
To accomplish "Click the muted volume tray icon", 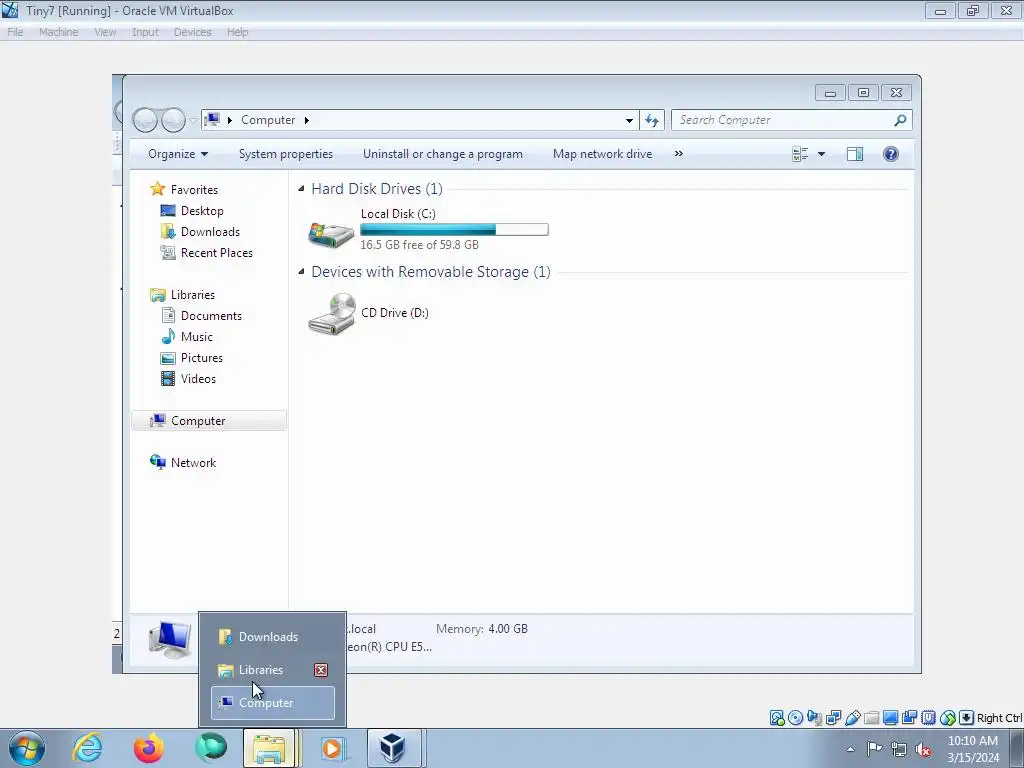I will click(923, 749).
